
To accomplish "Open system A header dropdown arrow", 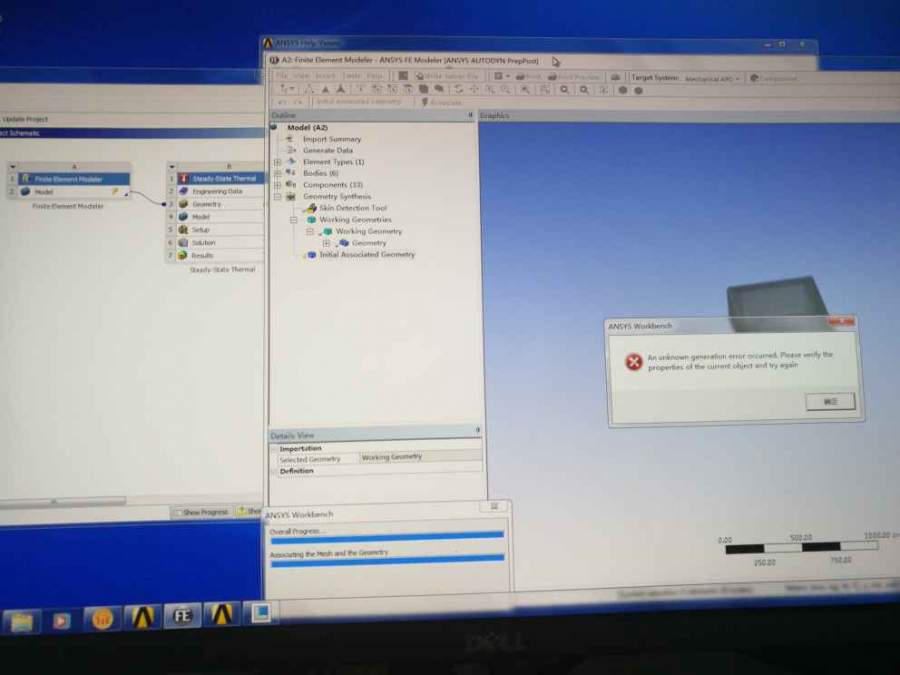I will point(13,167).
